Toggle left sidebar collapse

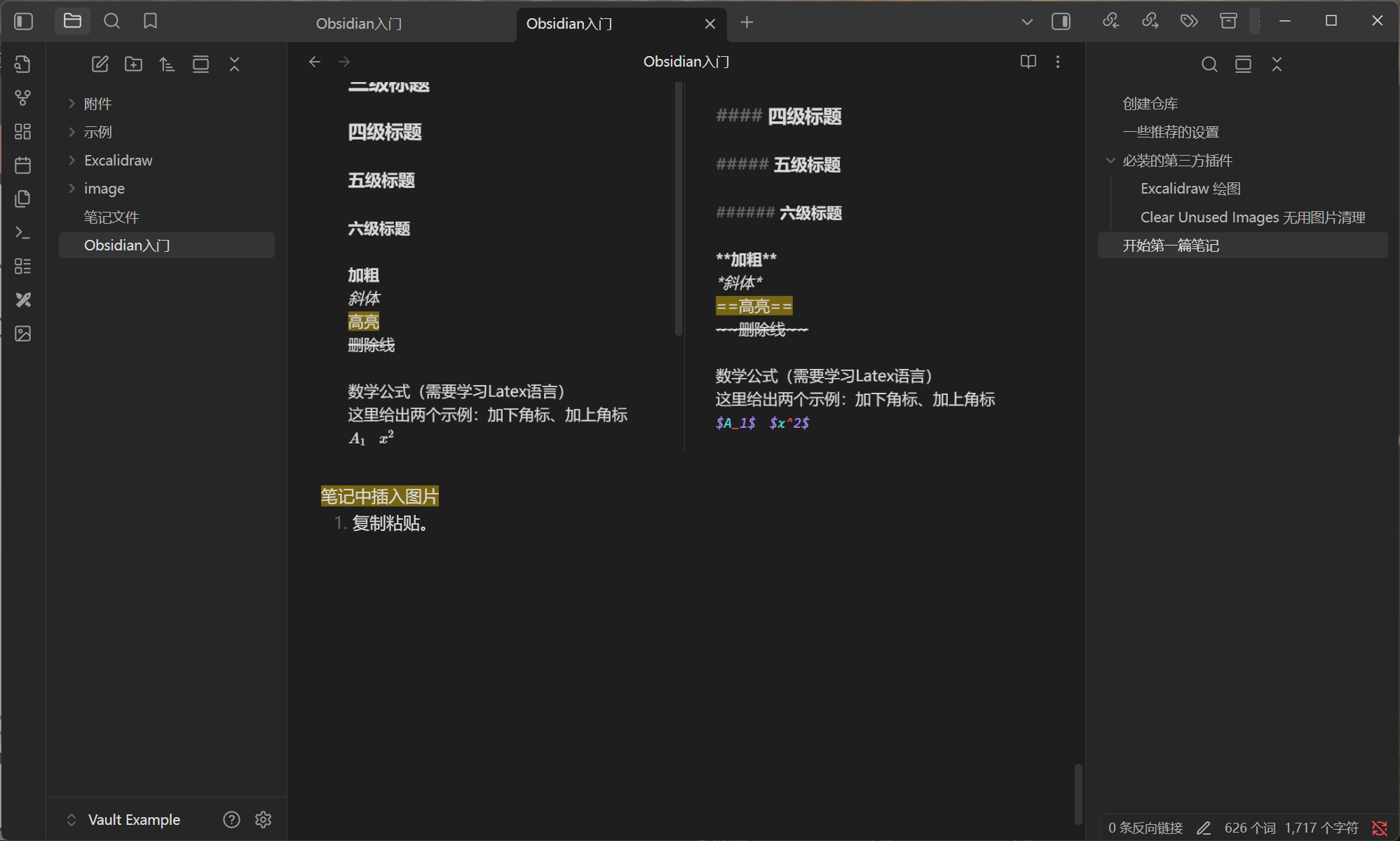tap(24, 21)
